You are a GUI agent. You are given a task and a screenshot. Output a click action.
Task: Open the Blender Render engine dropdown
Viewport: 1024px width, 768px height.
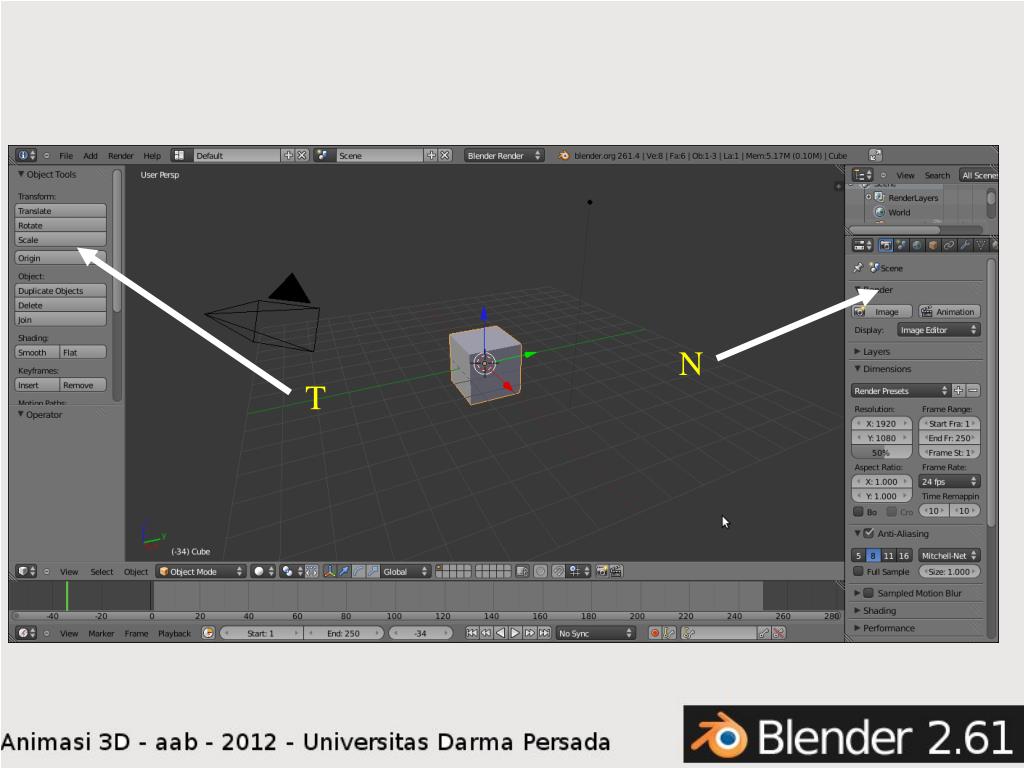[504, 155]
